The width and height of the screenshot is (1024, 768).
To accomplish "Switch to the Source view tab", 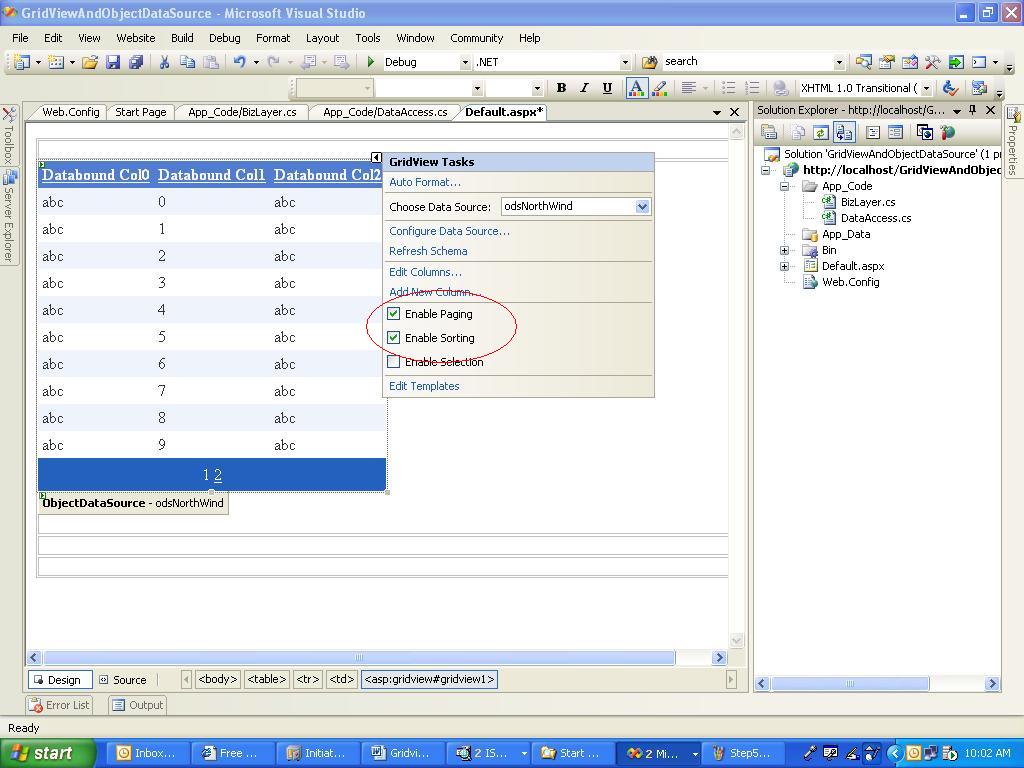I will click(x=123, y=680).
